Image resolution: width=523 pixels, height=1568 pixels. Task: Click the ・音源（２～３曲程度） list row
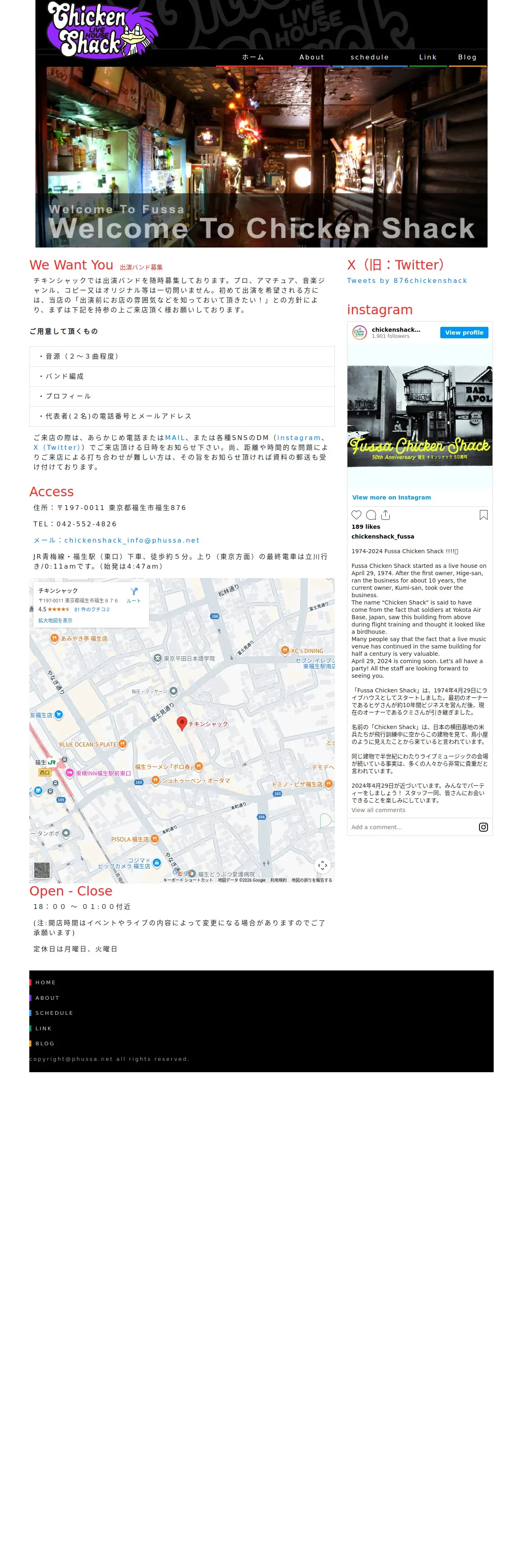click(182, 357)
